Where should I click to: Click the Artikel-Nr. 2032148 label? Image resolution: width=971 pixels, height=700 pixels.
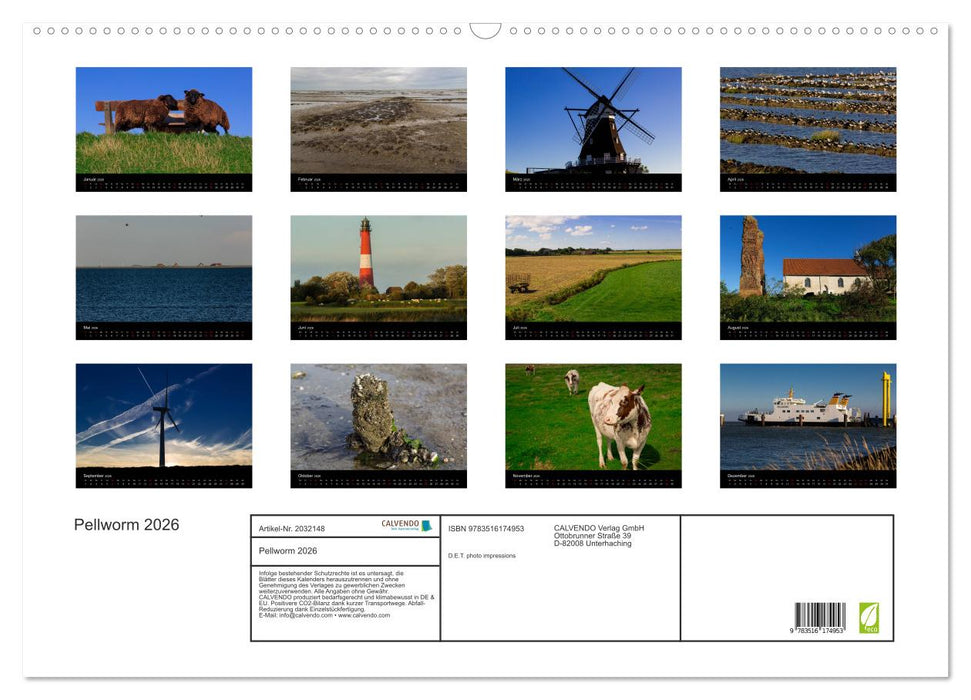click(292, 528)
